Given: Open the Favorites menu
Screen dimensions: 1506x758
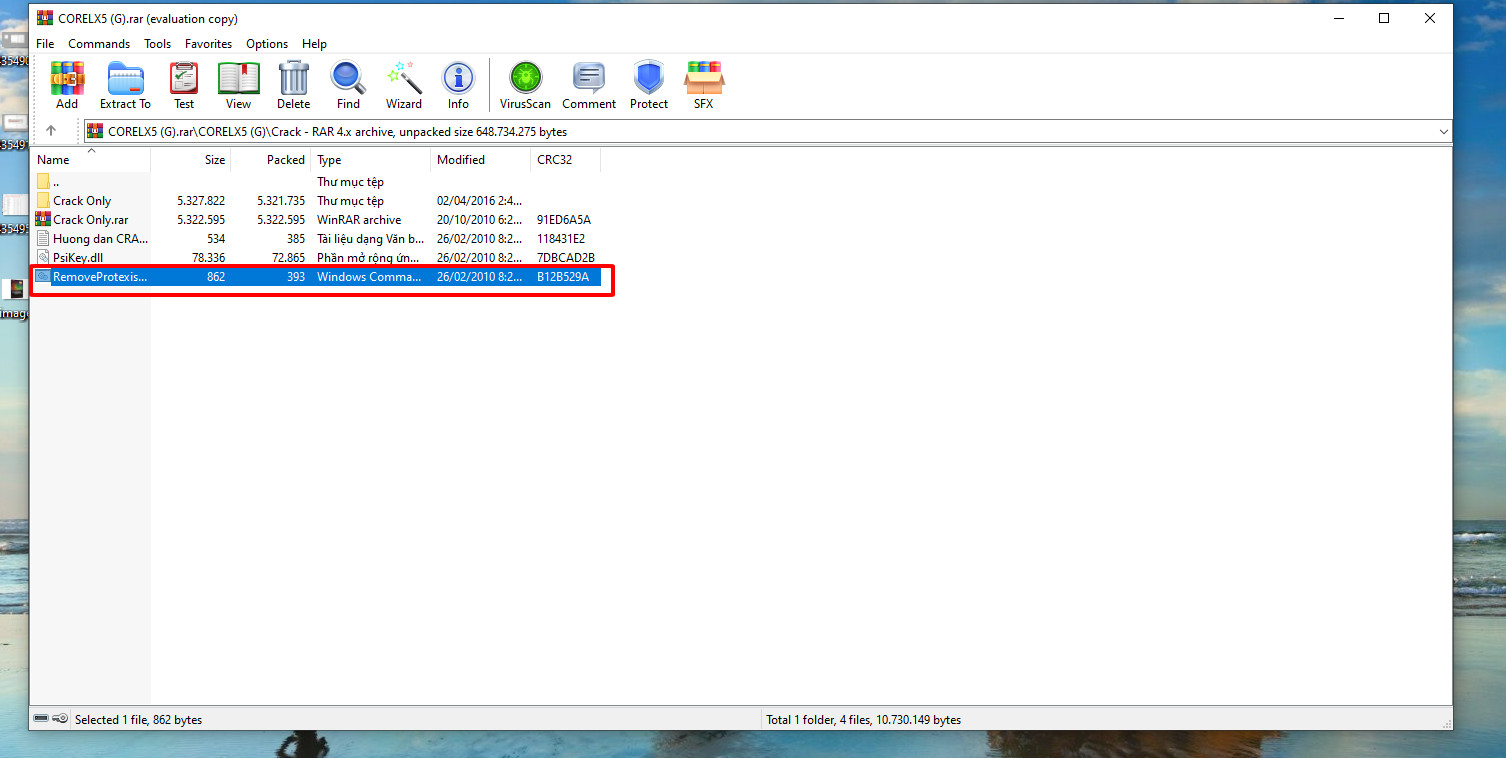Looking at the screenshot, I should point(208,44).
